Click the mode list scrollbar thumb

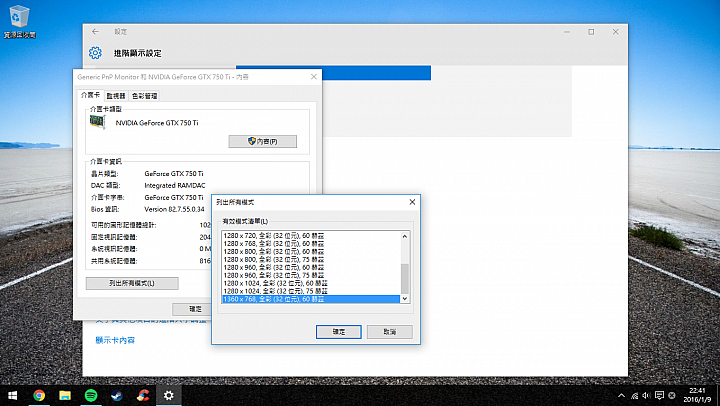click(x=405, y=278)
